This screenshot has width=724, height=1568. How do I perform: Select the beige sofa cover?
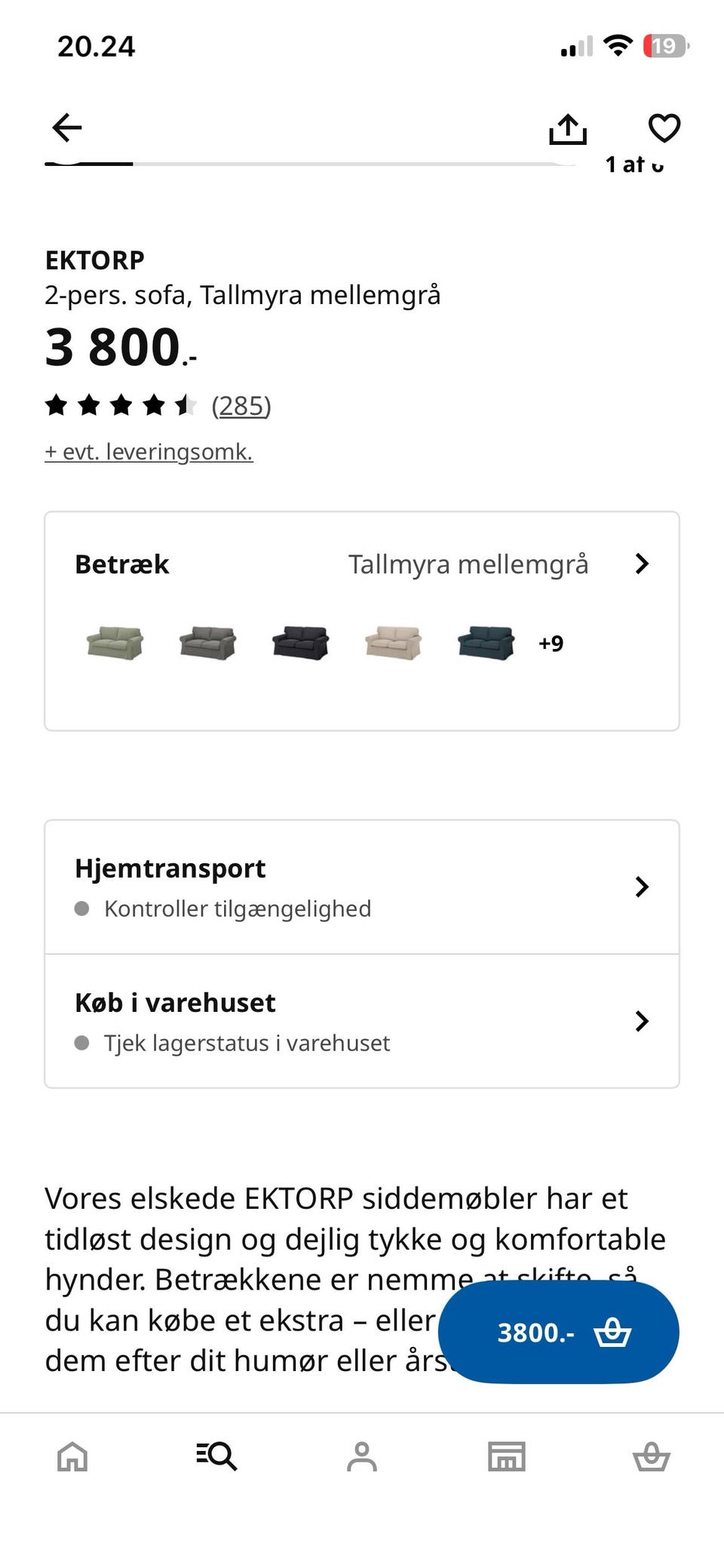393,643
